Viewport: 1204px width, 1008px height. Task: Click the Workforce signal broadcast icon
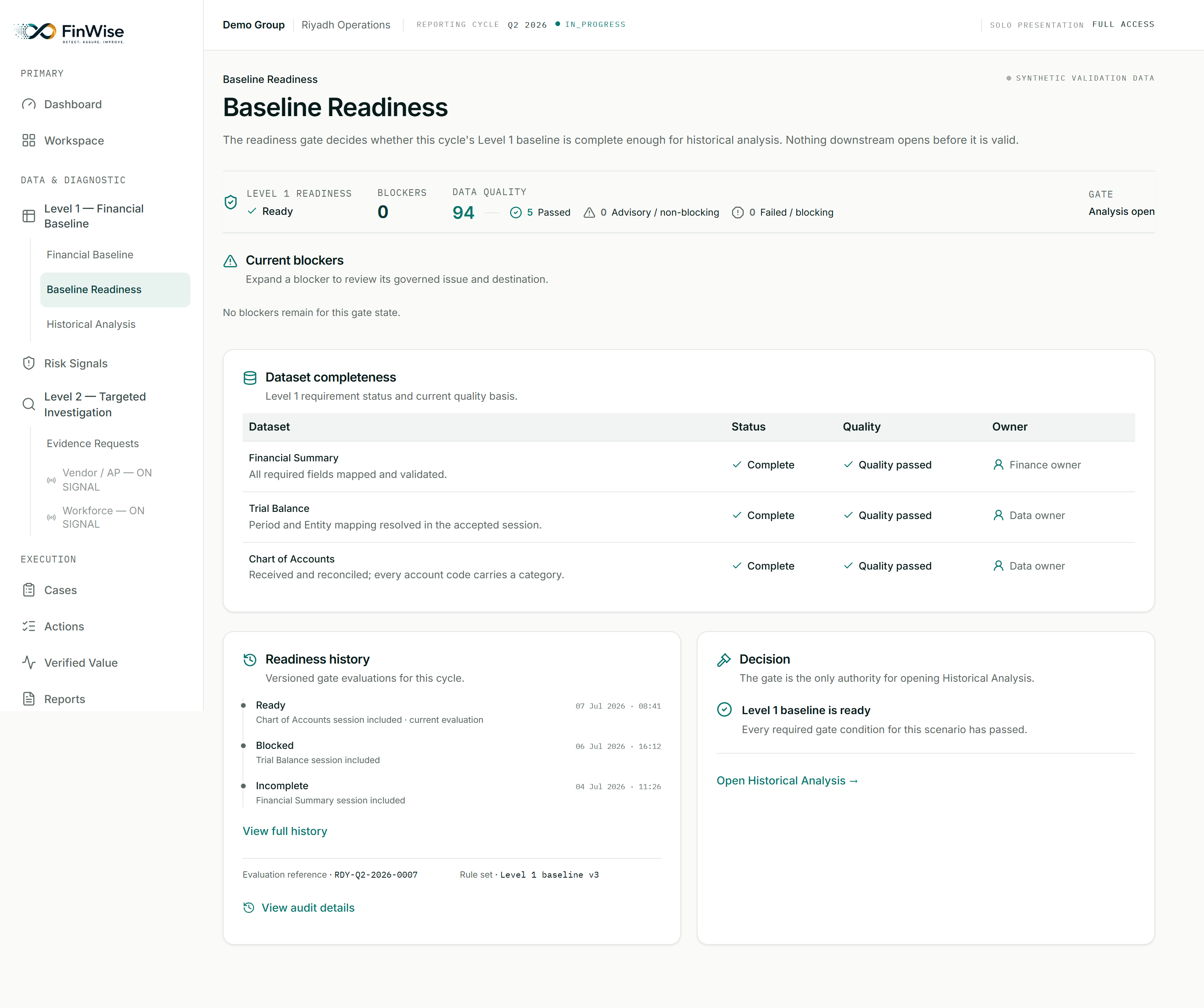tap(52, 517)
